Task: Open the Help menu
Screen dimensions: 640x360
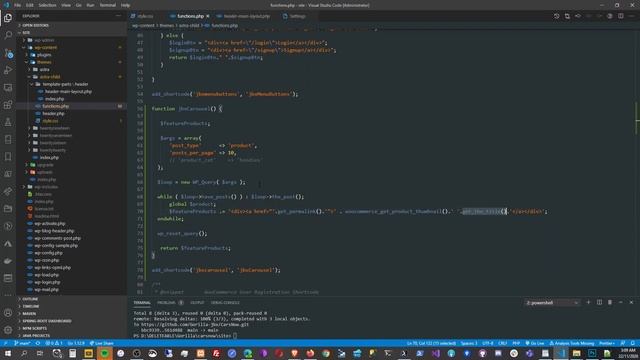Action: click(125, 5)
